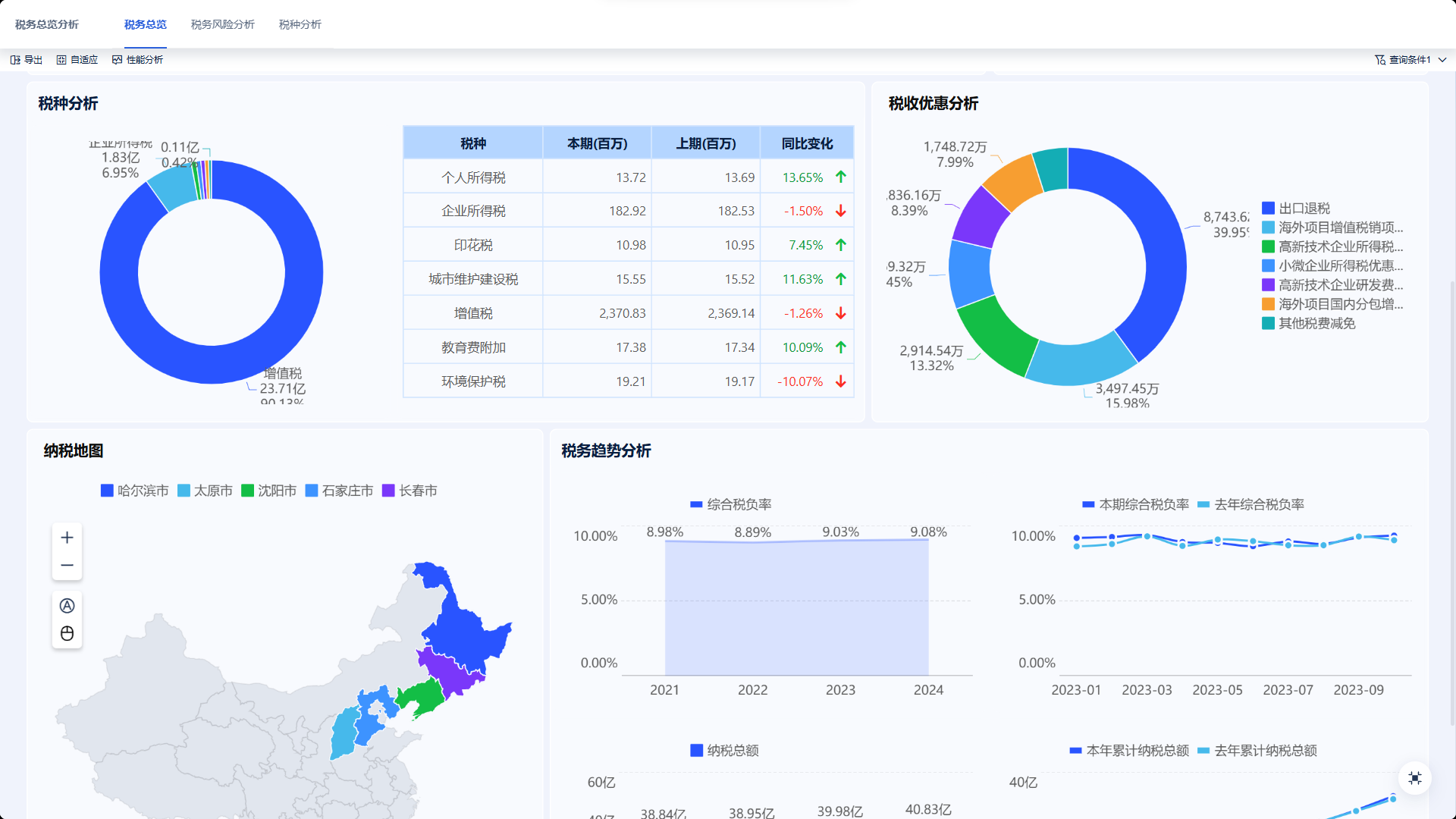
Task: Toggle 沈阳市 legend visibility
Action: tap(268, 491)
